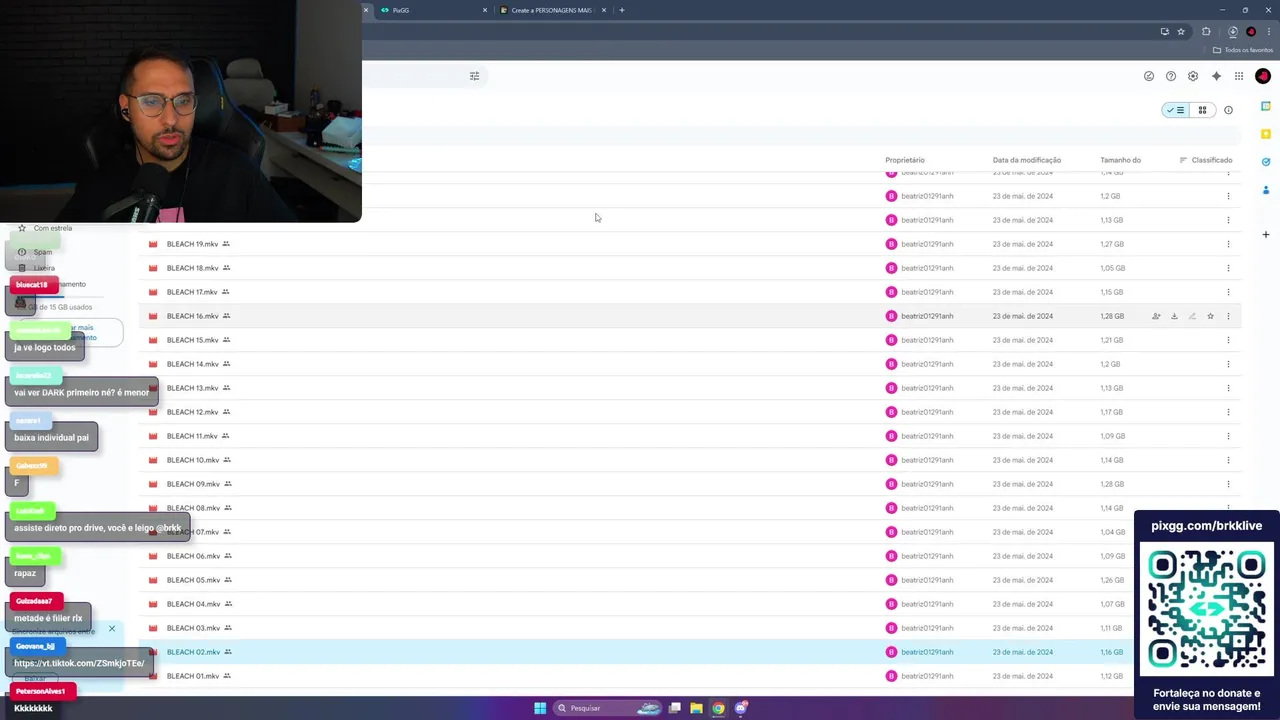1280x720 pixels.
Task: Open the Google account avatar in Drive
Action: 1263,76
